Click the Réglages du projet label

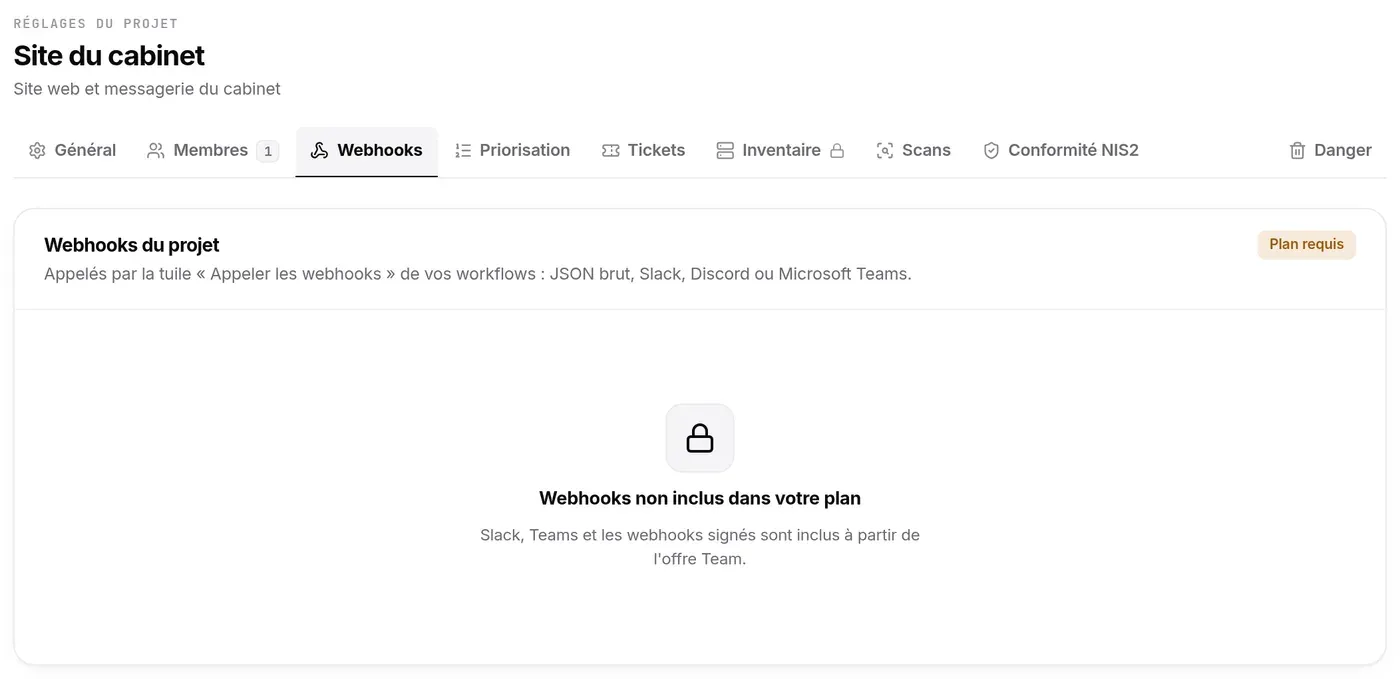pyautogui.click(x=96, y=23)
